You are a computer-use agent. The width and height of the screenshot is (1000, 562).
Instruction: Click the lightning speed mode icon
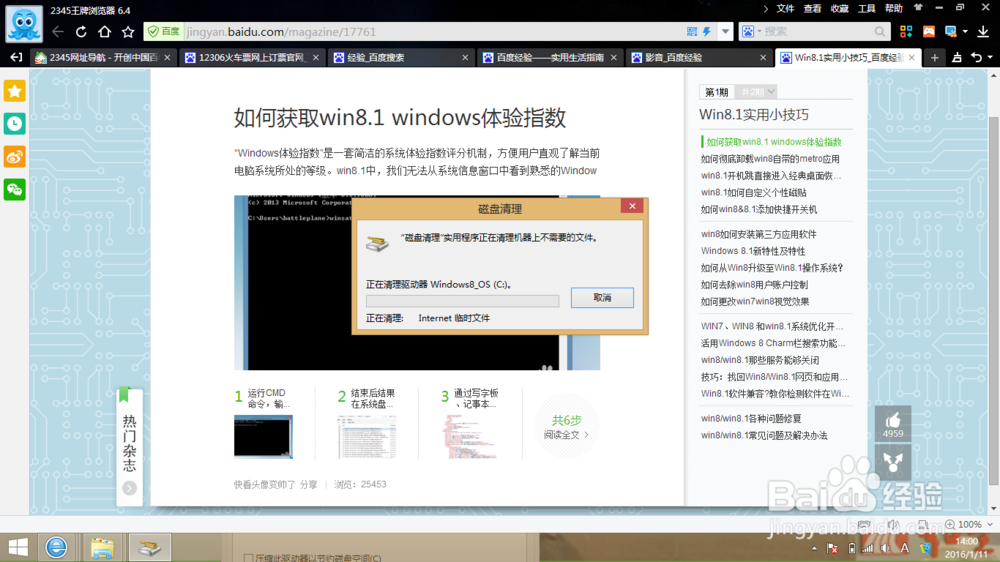pos(707,31)
